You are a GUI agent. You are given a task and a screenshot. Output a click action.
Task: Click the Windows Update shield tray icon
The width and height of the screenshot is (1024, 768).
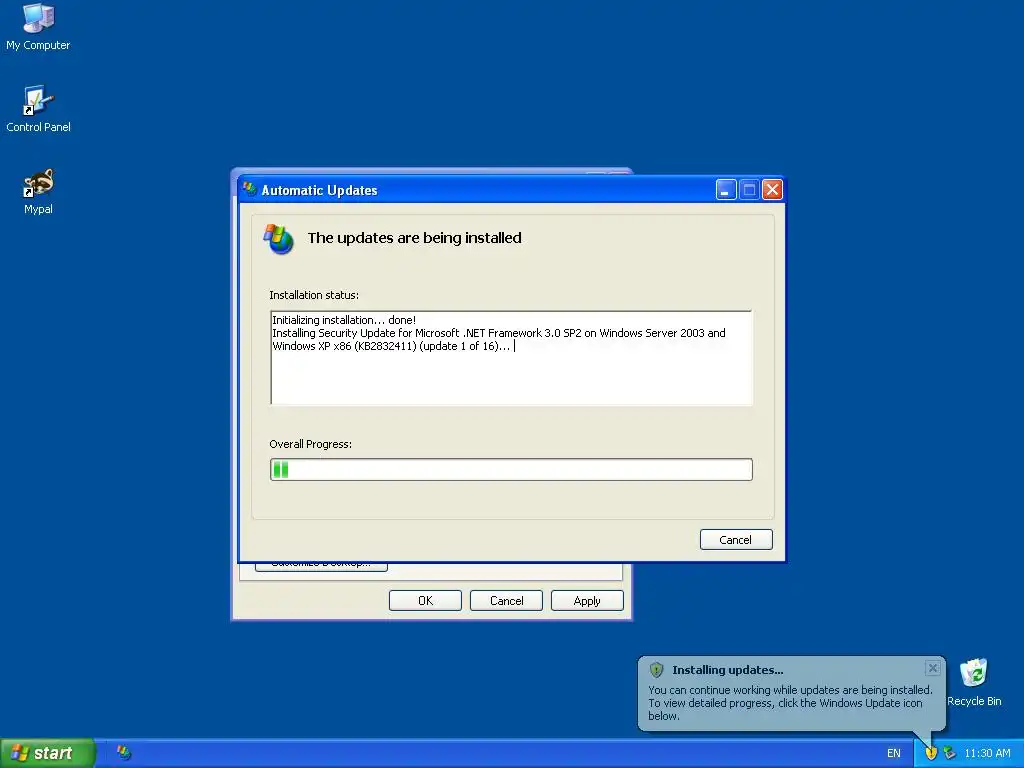point(931,753)
